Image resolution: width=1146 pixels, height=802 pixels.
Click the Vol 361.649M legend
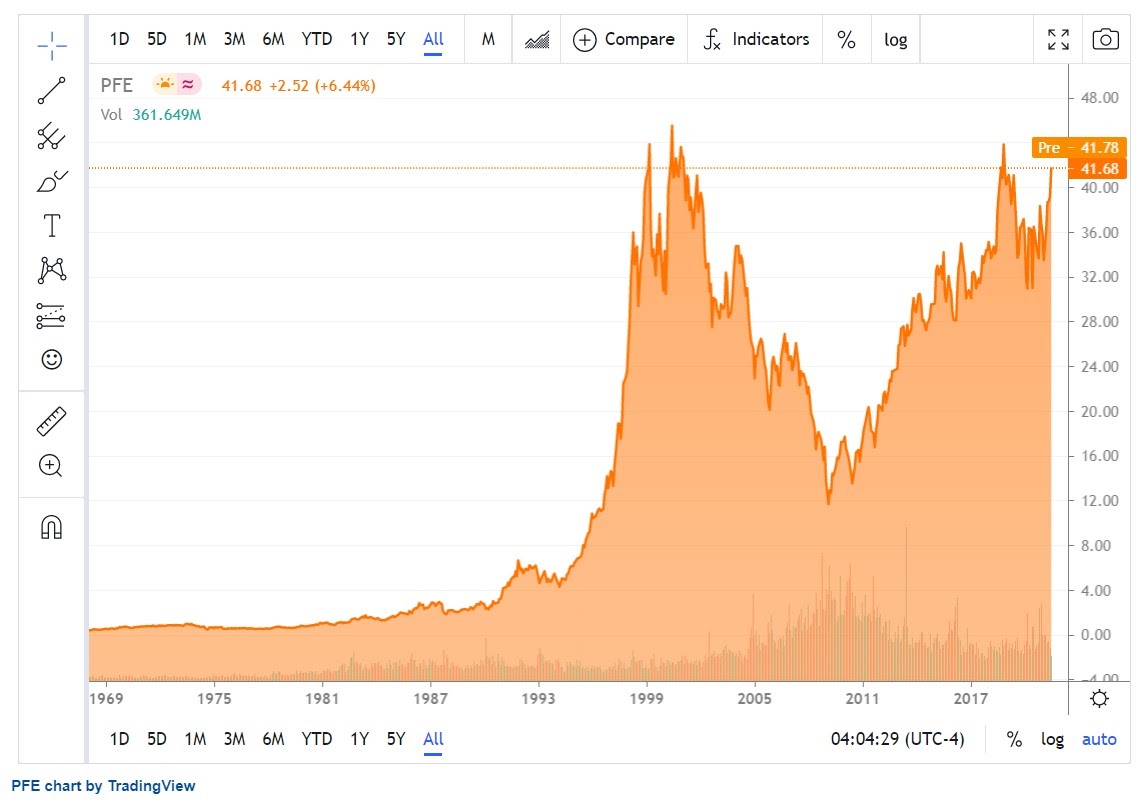(151, 115)
